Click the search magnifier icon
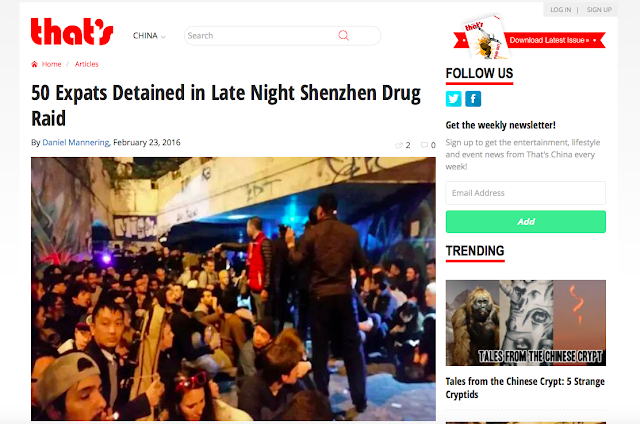Viewport: 640px width, 424px height. [344, 36]
